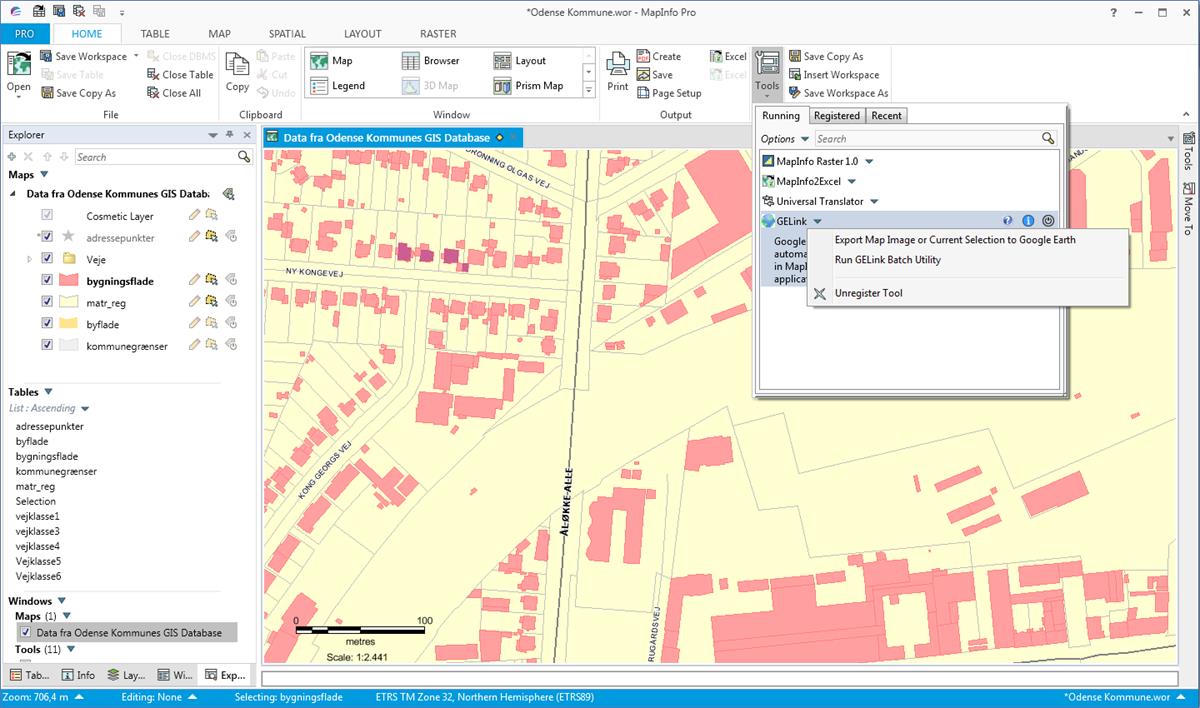Open a new Prism Map window
The height and width of the screenshot is (708, 1200).
[530, 86]
